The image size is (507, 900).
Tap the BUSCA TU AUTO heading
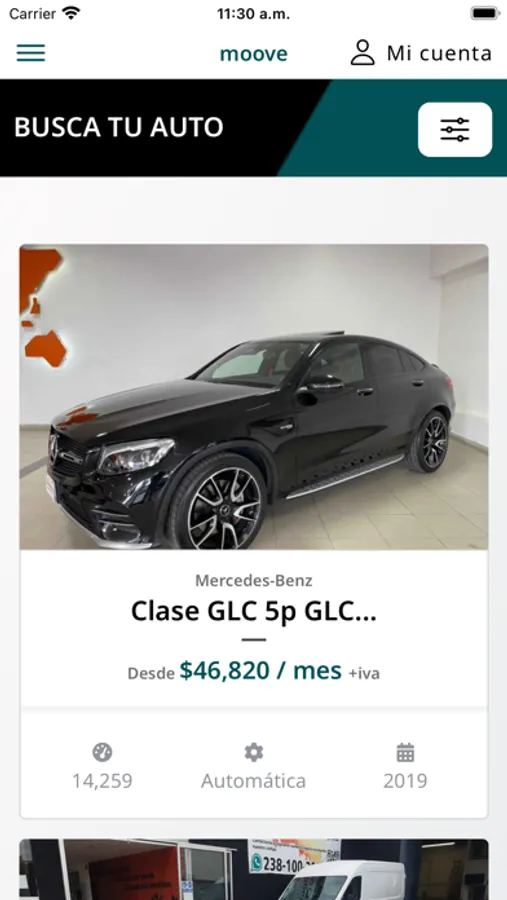click(118, 127)
